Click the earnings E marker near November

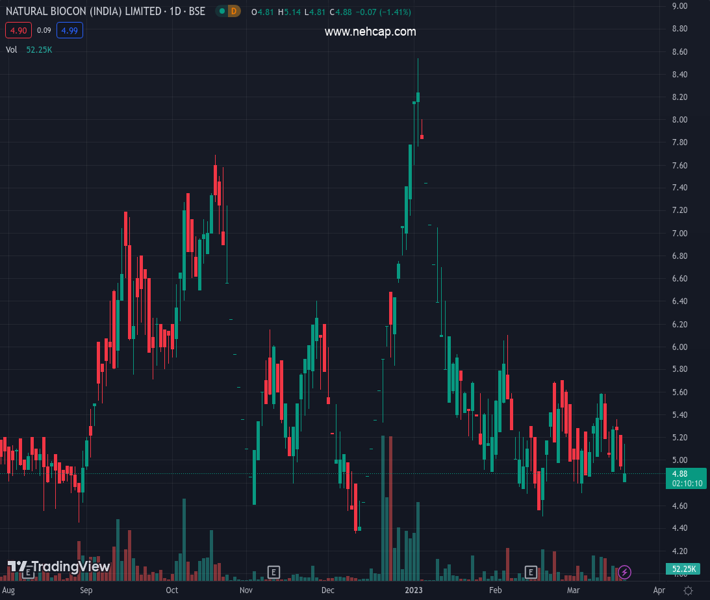(274, 572)
